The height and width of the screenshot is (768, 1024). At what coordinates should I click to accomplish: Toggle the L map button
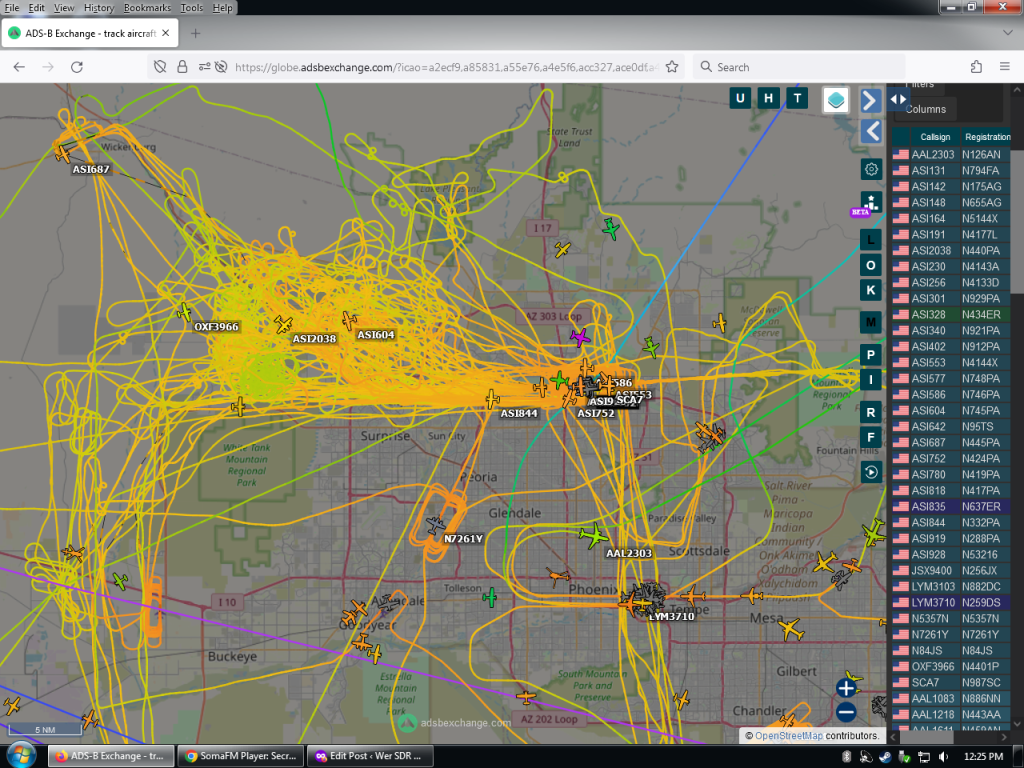click(x=871, y=240)
